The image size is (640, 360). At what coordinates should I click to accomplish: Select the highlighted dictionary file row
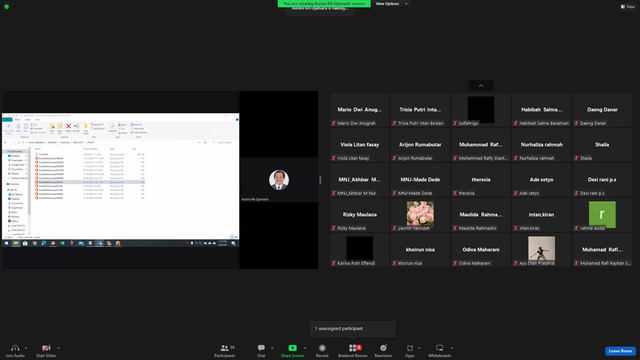pyautogui.click(x=89, y=182)
